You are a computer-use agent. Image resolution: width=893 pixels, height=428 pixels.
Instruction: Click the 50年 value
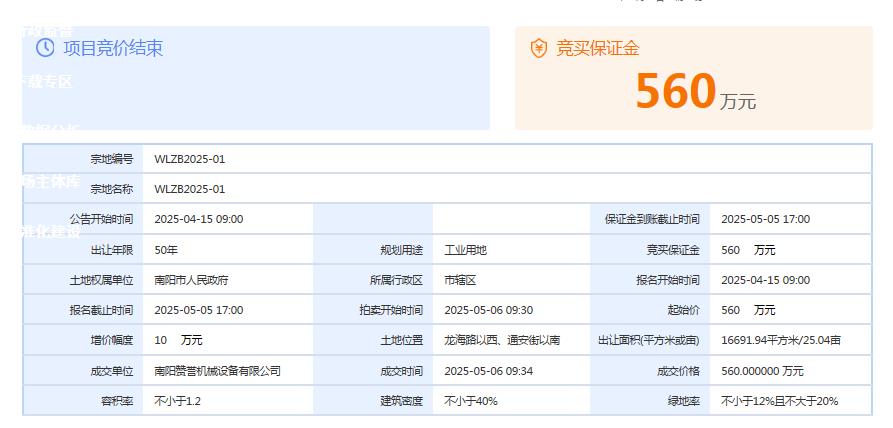pos(166,250)
